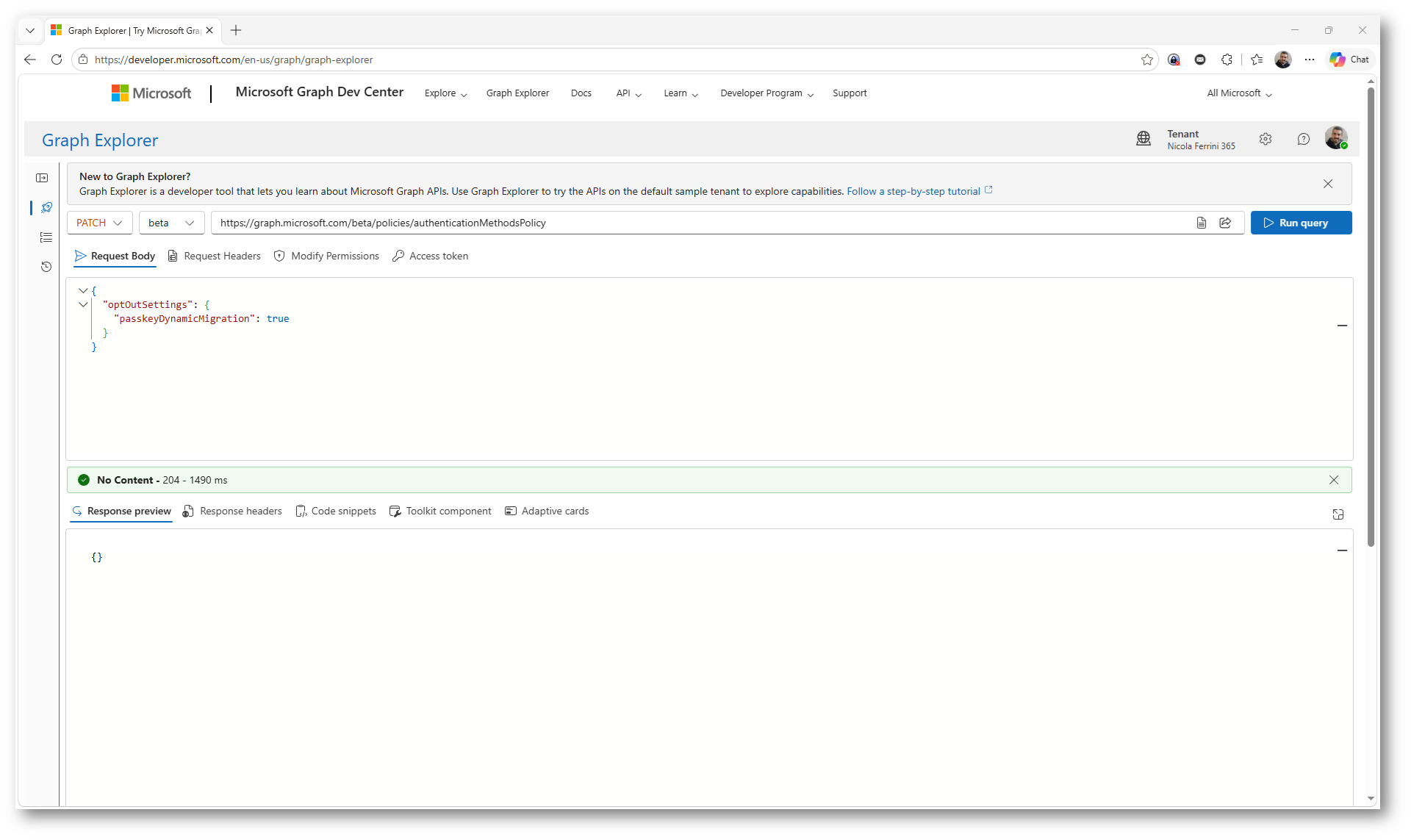Open the Adaptive cards tab
1411x840 pixels.
[547, 511]
